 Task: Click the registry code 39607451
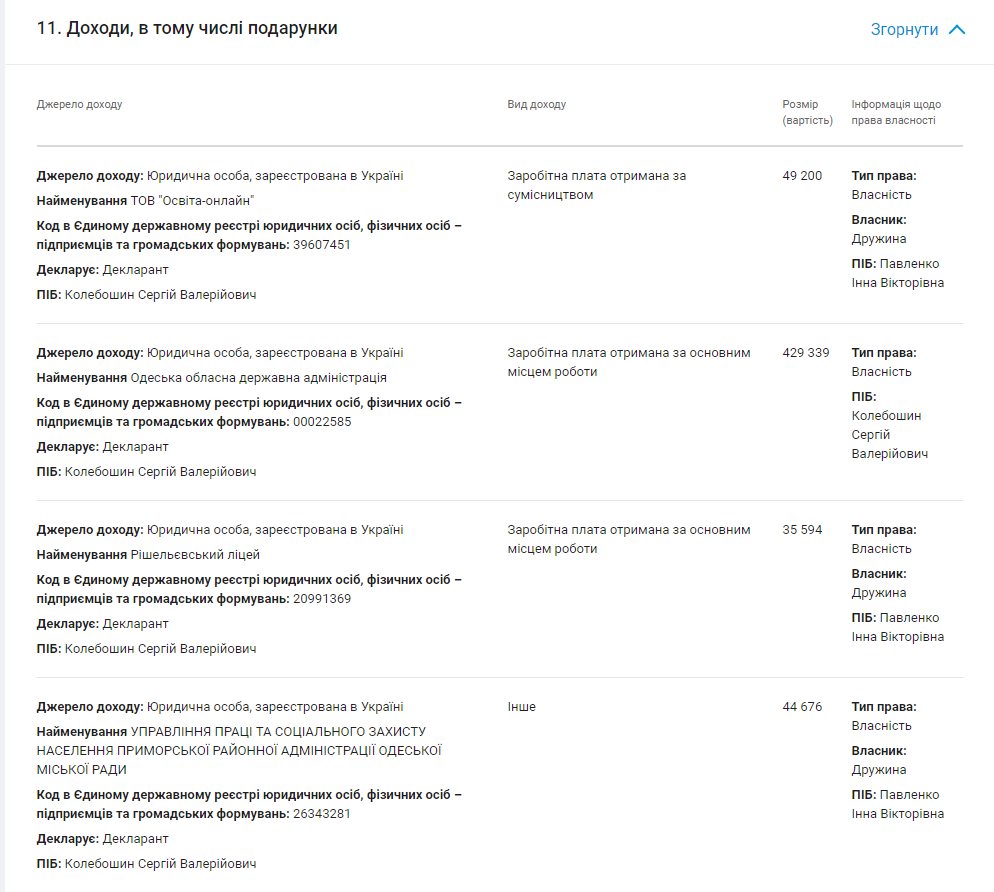322,245
